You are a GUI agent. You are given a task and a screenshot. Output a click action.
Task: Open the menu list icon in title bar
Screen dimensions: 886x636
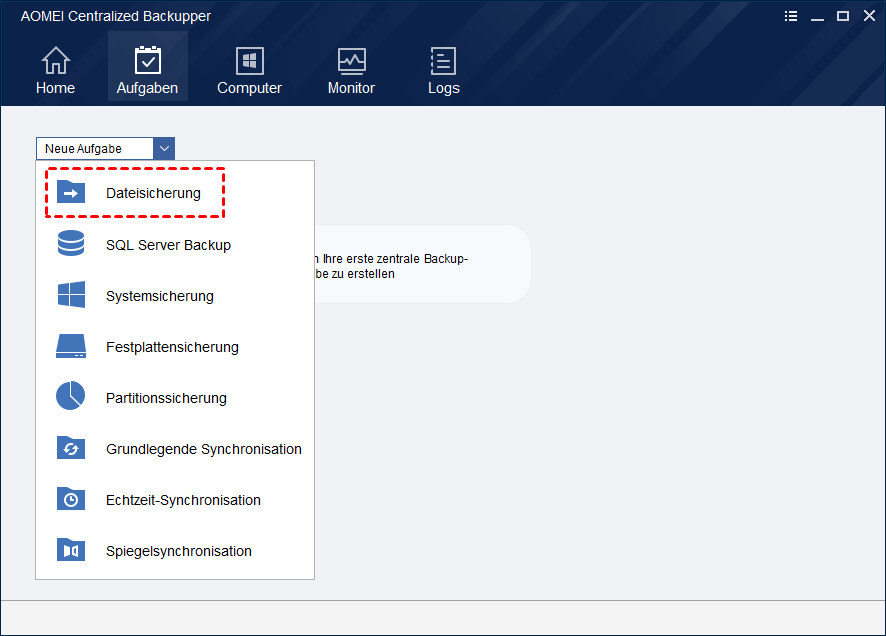(x=791, y=16)
